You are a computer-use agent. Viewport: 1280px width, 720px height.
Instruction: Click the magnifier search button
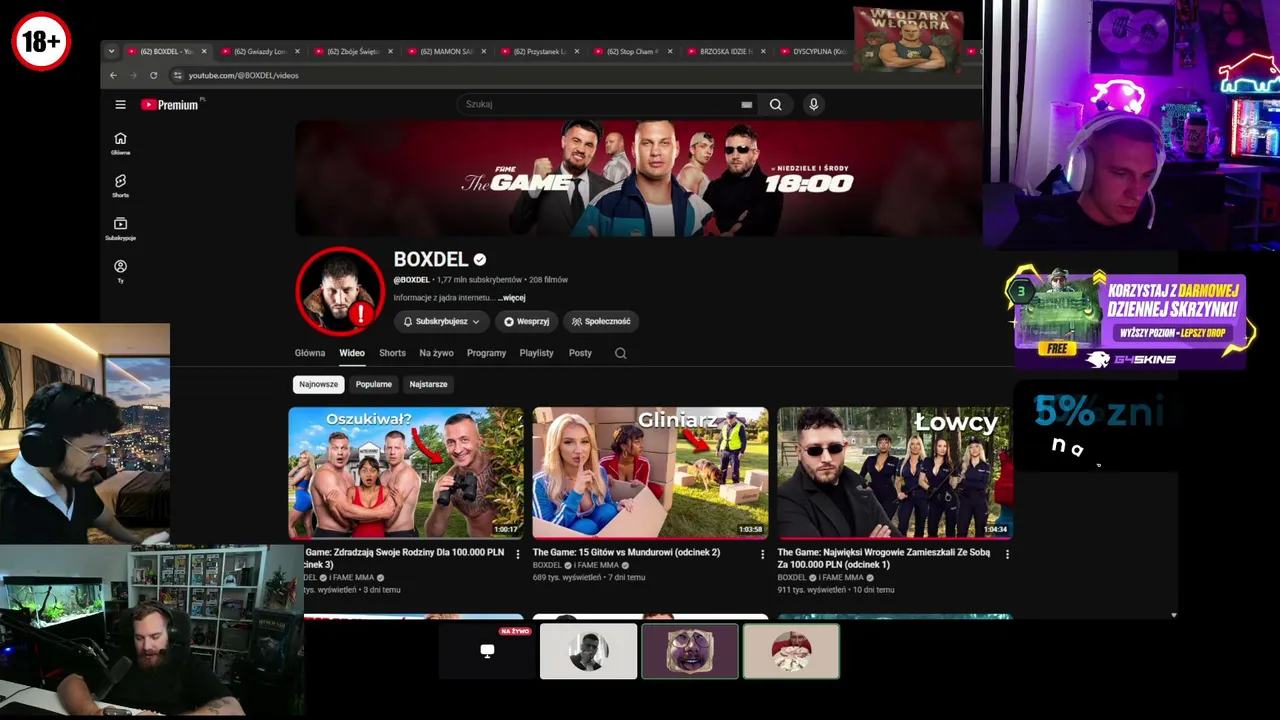click(775, 104)
